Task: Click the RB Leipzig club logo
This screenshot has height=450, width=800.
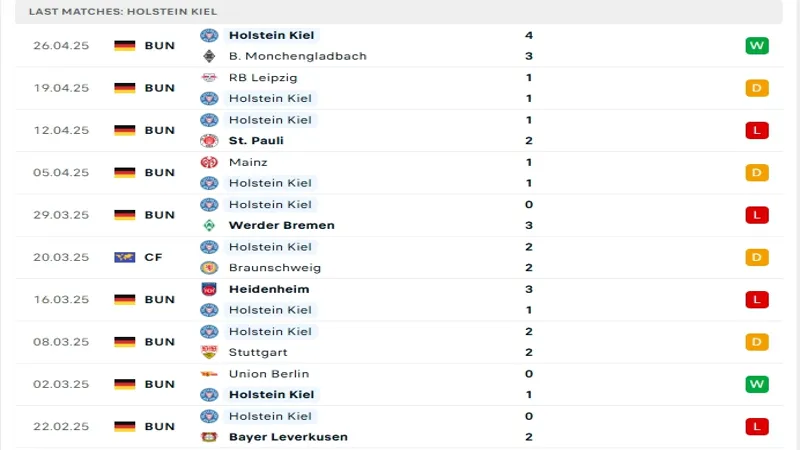Action: click(x=209, y=77)
